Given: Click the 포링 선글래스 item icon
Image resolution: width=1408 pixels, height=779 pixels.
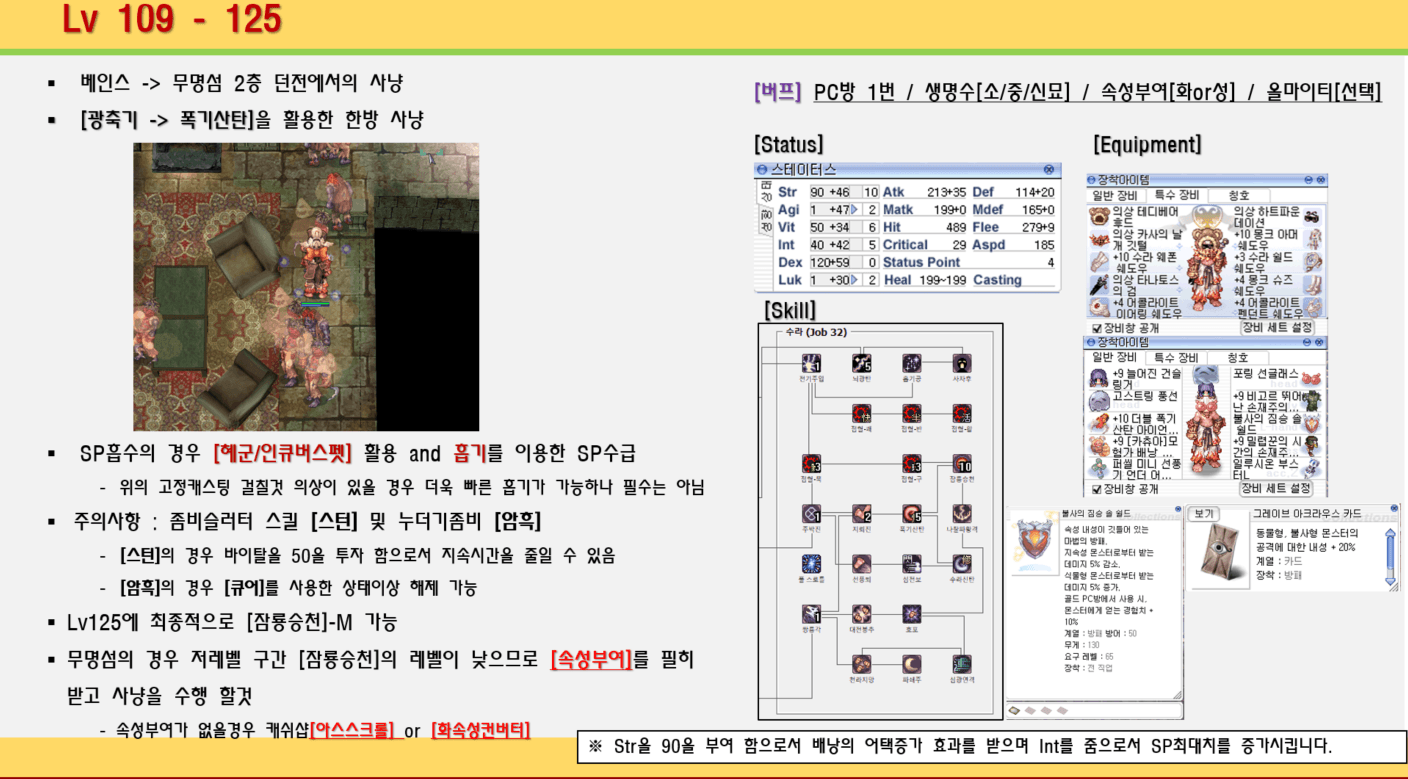Looking at the screenshot, I should coord(1311,377).
